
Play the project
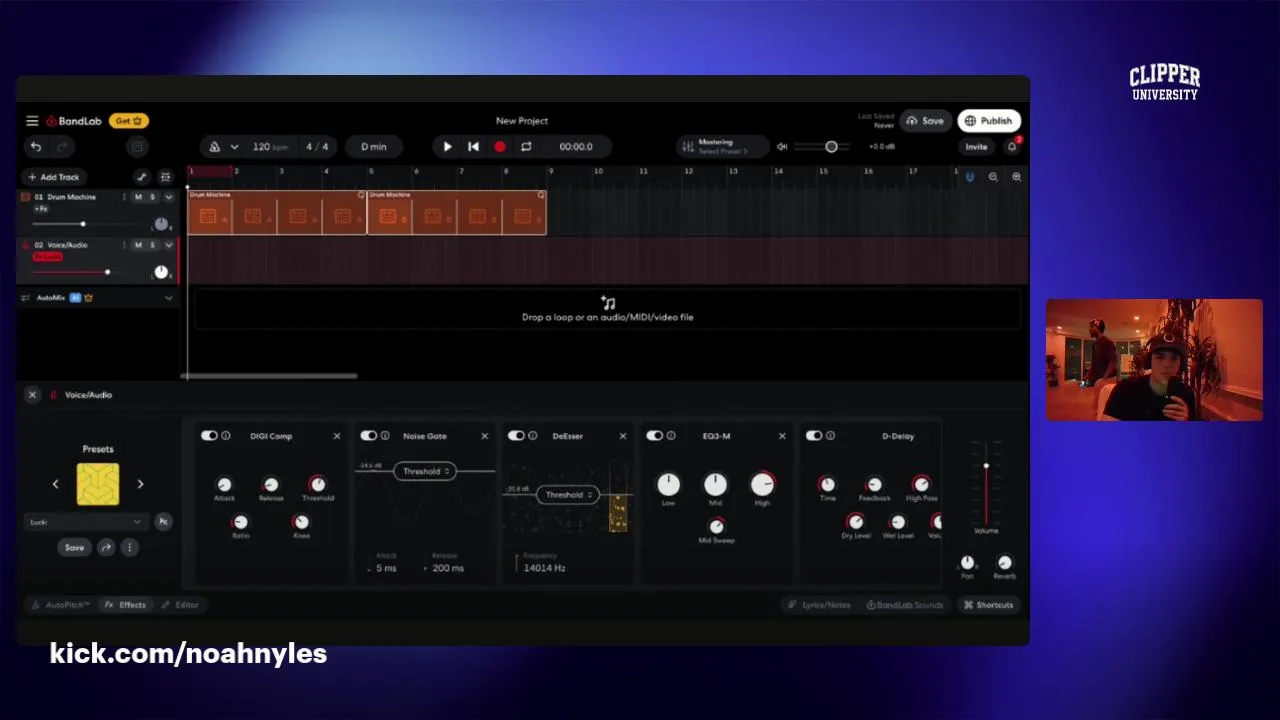click(x=447, y=147)
